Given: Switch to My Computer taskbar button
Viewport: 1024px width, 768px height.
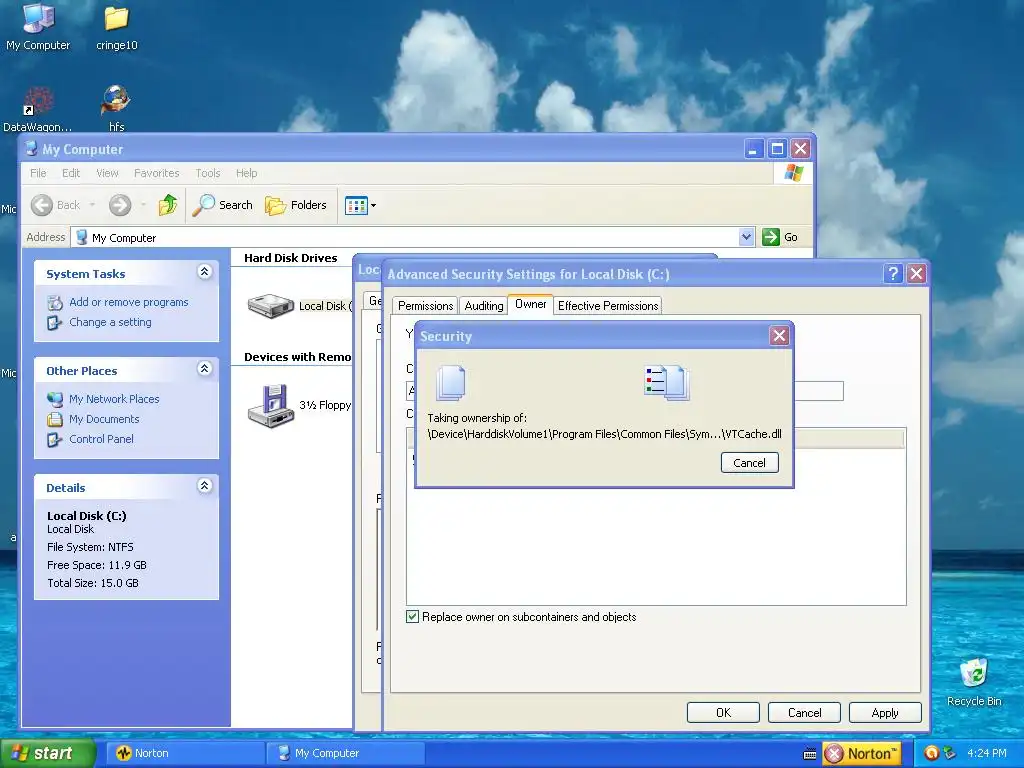Looking at the screenshot, I should coord(345,754).
